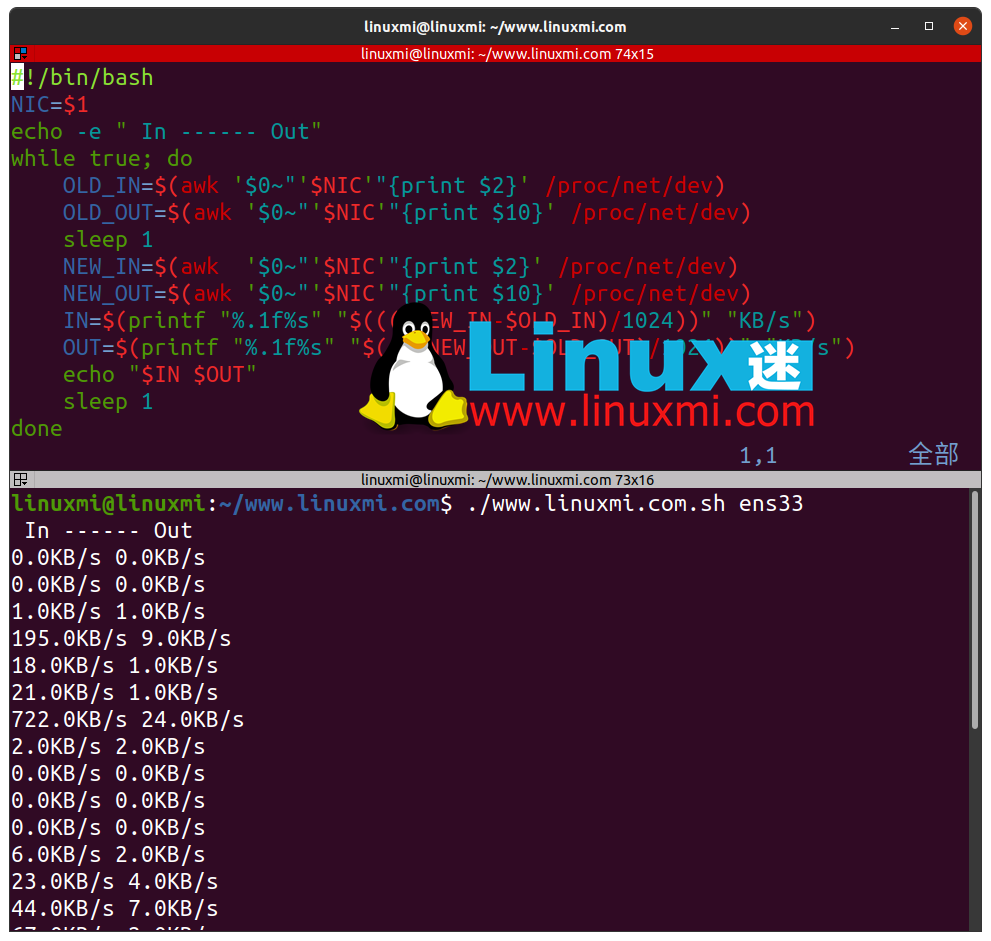Image resolution: width=991 pixels, height=941 pixels.
Task: Open the group menu icon of the 73x16 pane
Action: pos(20,480)
